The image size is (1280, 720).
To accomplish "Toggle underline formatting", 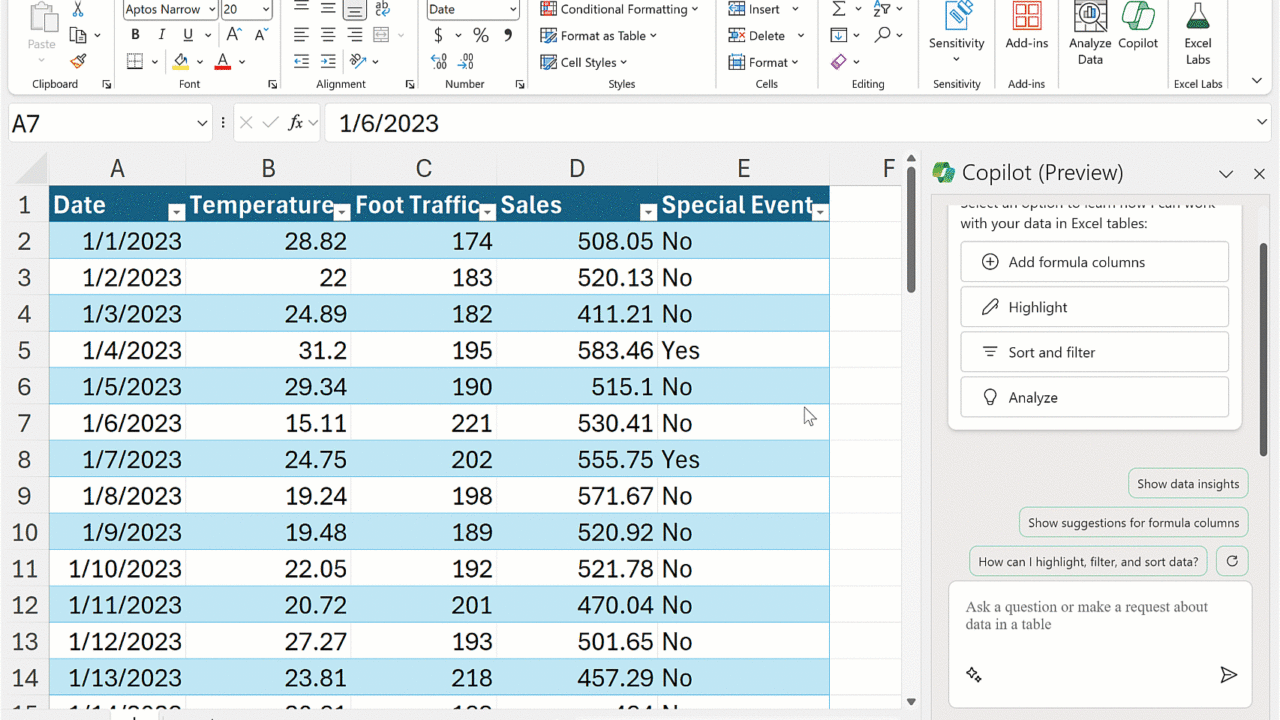I will tap(187, 35).
